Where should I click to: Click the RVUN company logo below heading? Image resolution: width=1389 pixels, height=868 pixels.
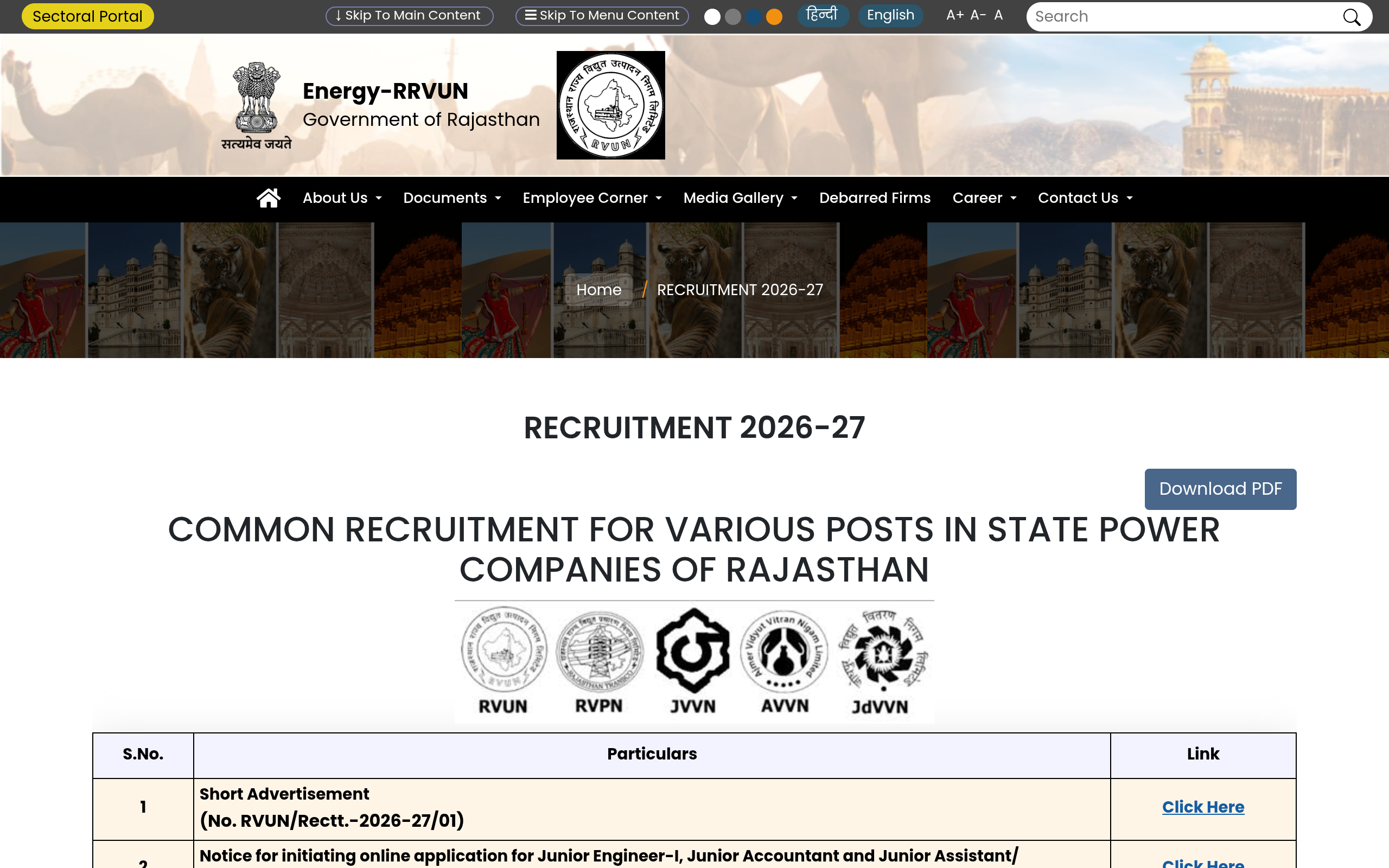(504, 660)
